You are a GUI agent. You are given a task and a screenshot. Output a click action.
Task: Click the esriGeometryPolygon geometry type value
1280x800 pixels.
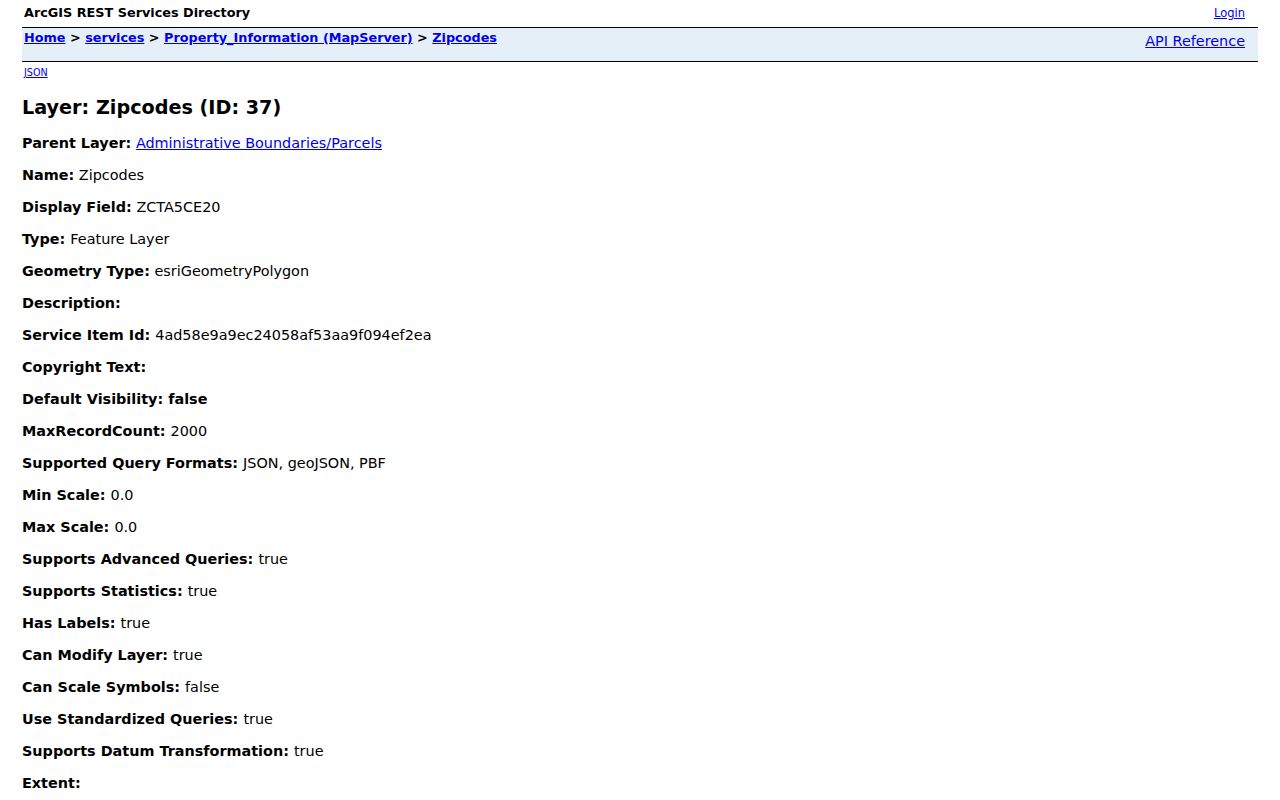coord(232,271)
